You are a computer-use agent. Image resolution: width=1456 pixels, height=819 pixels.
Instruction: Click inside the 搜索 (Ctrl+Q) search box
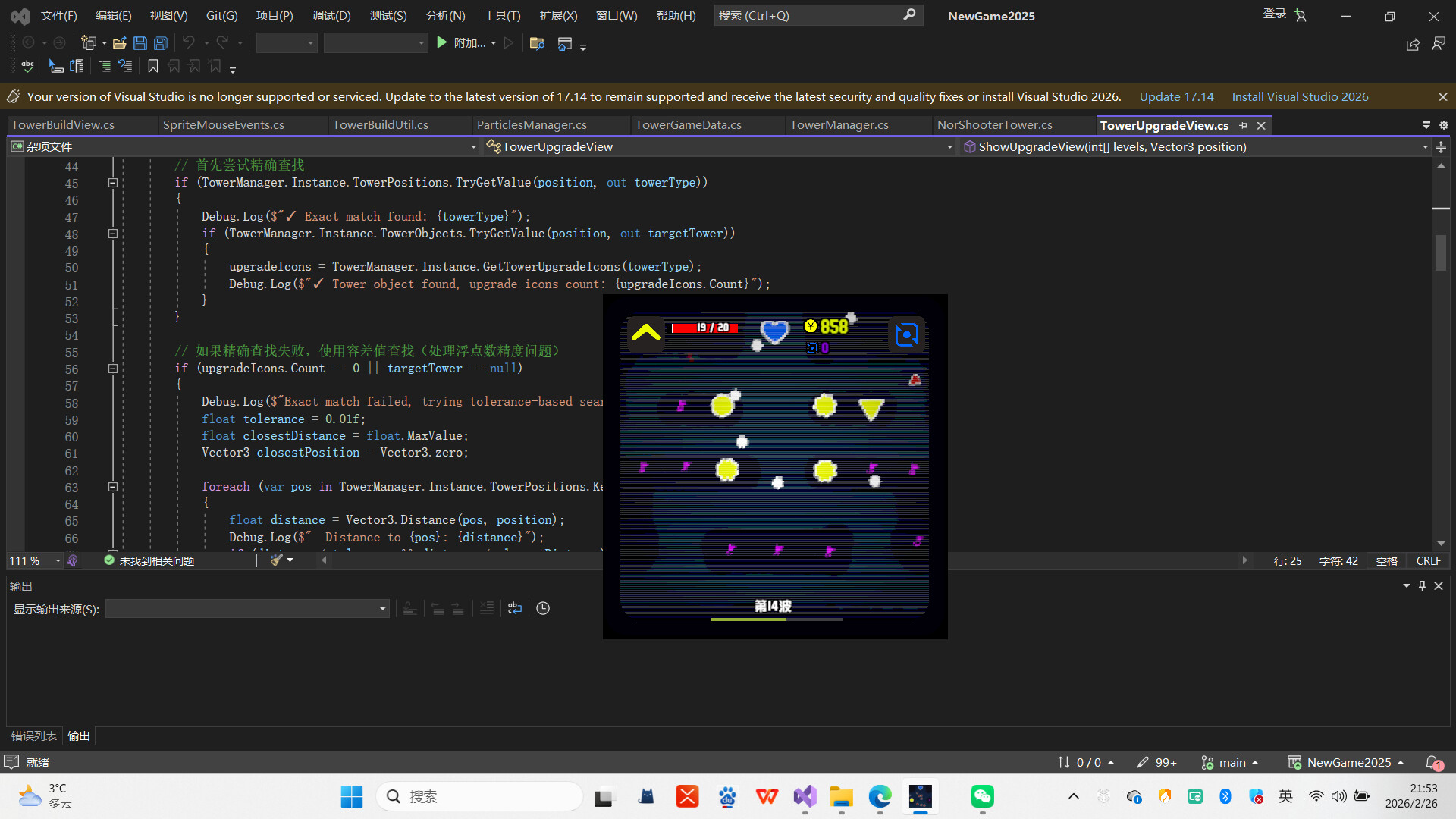pyautogui.click(x=804, y=15)
